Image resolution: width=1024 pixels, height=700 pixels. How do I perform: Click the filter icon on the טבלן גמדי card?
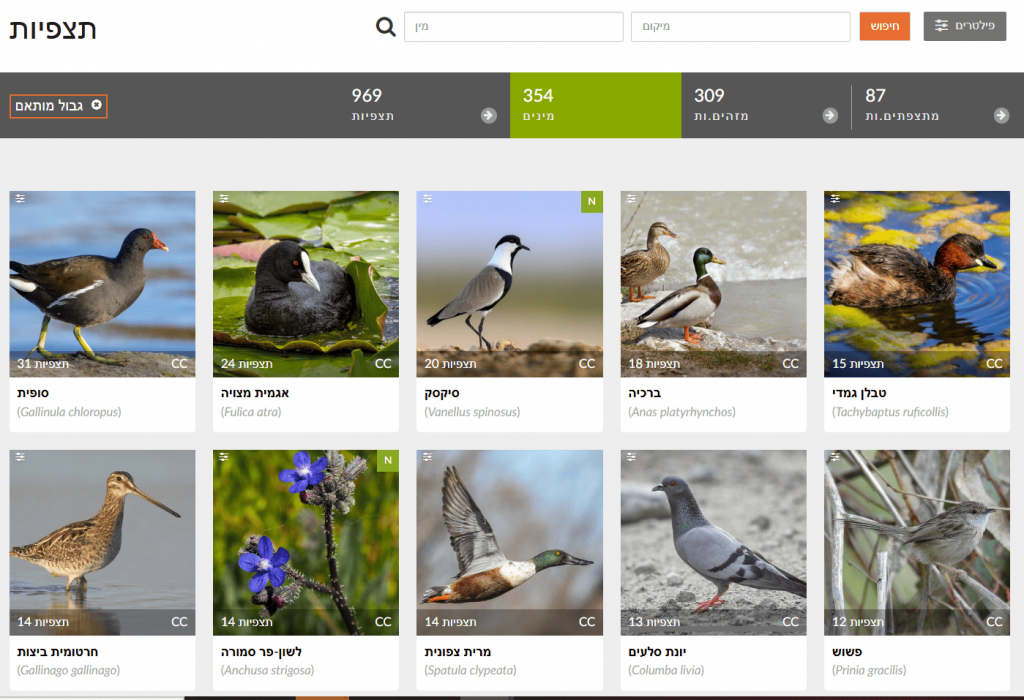pos(834,199)
